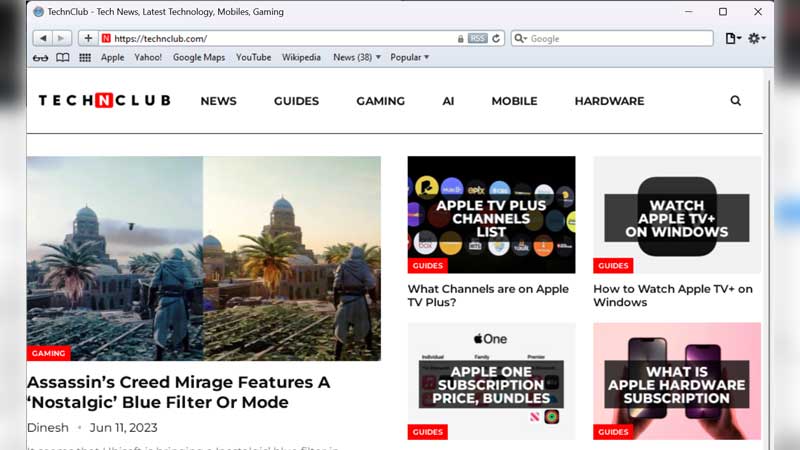Expand the News (38) bookmarks folder

click(x=357, y=57)
